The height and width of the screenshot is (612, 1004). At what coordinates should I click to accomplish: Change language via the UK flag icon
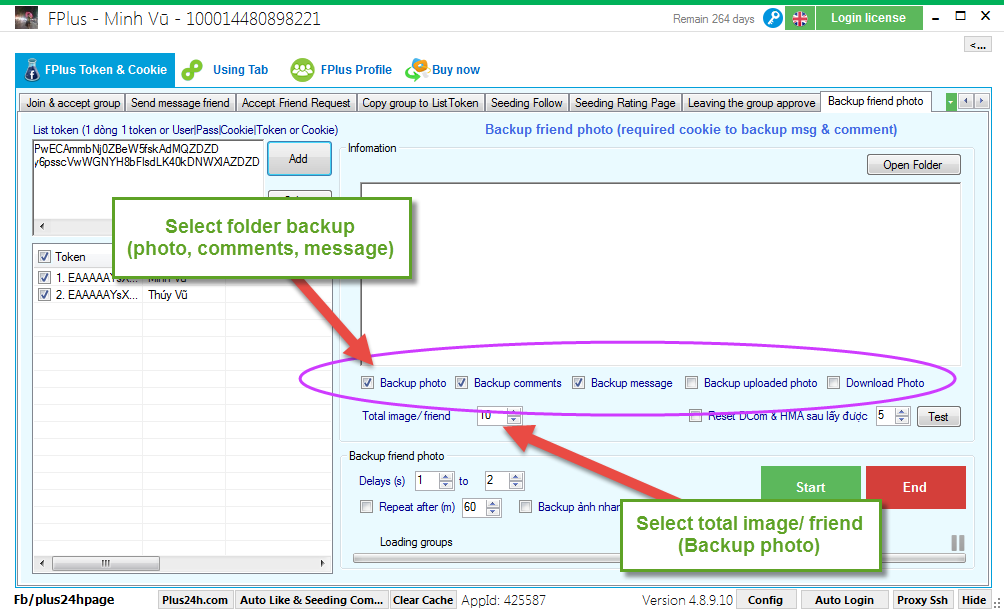click(x=800, y=19)
